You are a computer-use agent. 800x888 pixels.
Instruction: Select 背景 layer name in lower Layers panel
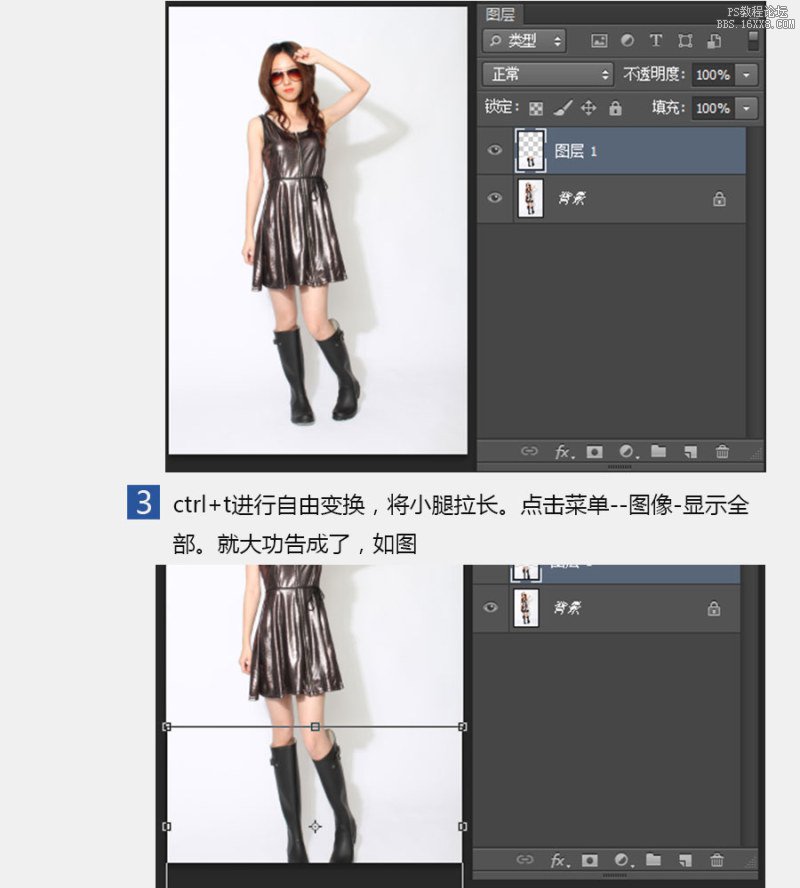point(567,608)
